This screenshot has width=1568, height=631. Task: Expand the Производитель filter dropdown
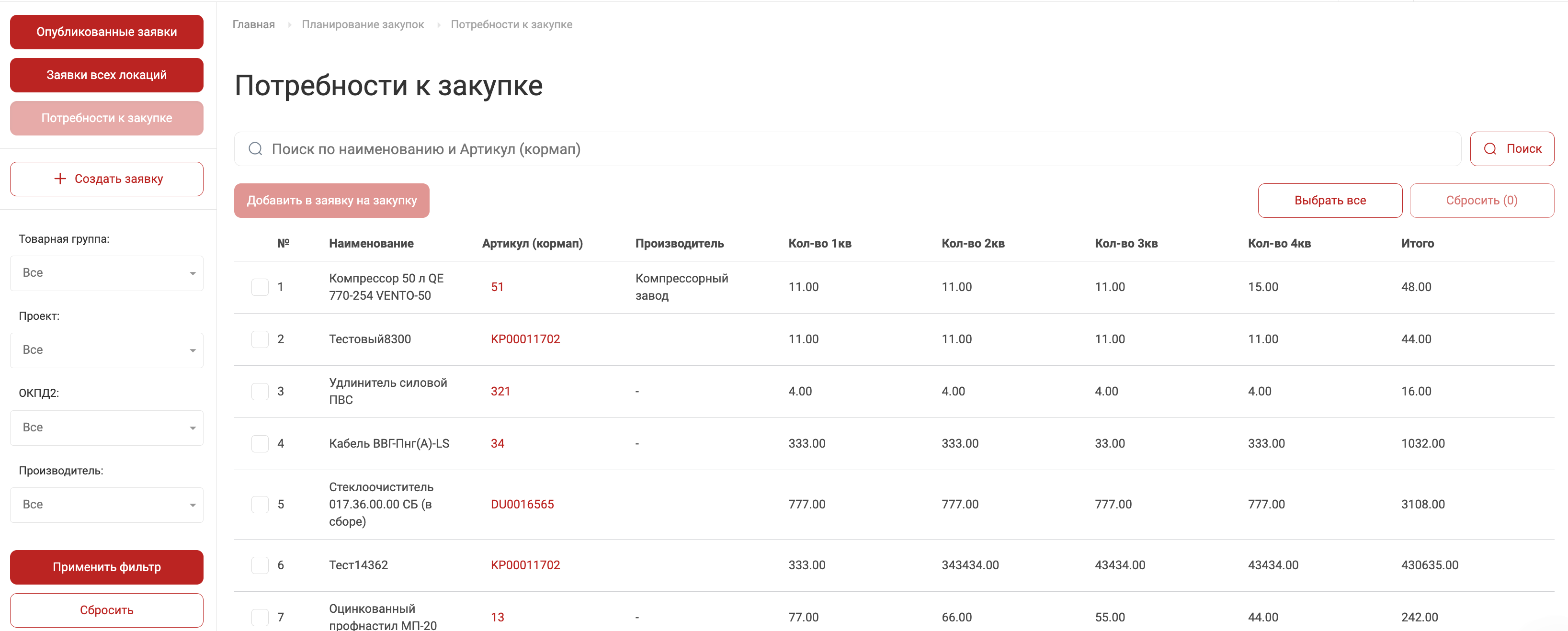[106, 505]
